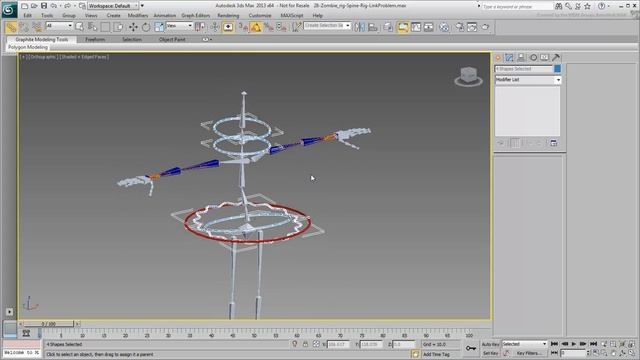Viewport: 640px width, 360px height.
Task: Select the Bind to Space Warp tool
Action: (37, 27)
